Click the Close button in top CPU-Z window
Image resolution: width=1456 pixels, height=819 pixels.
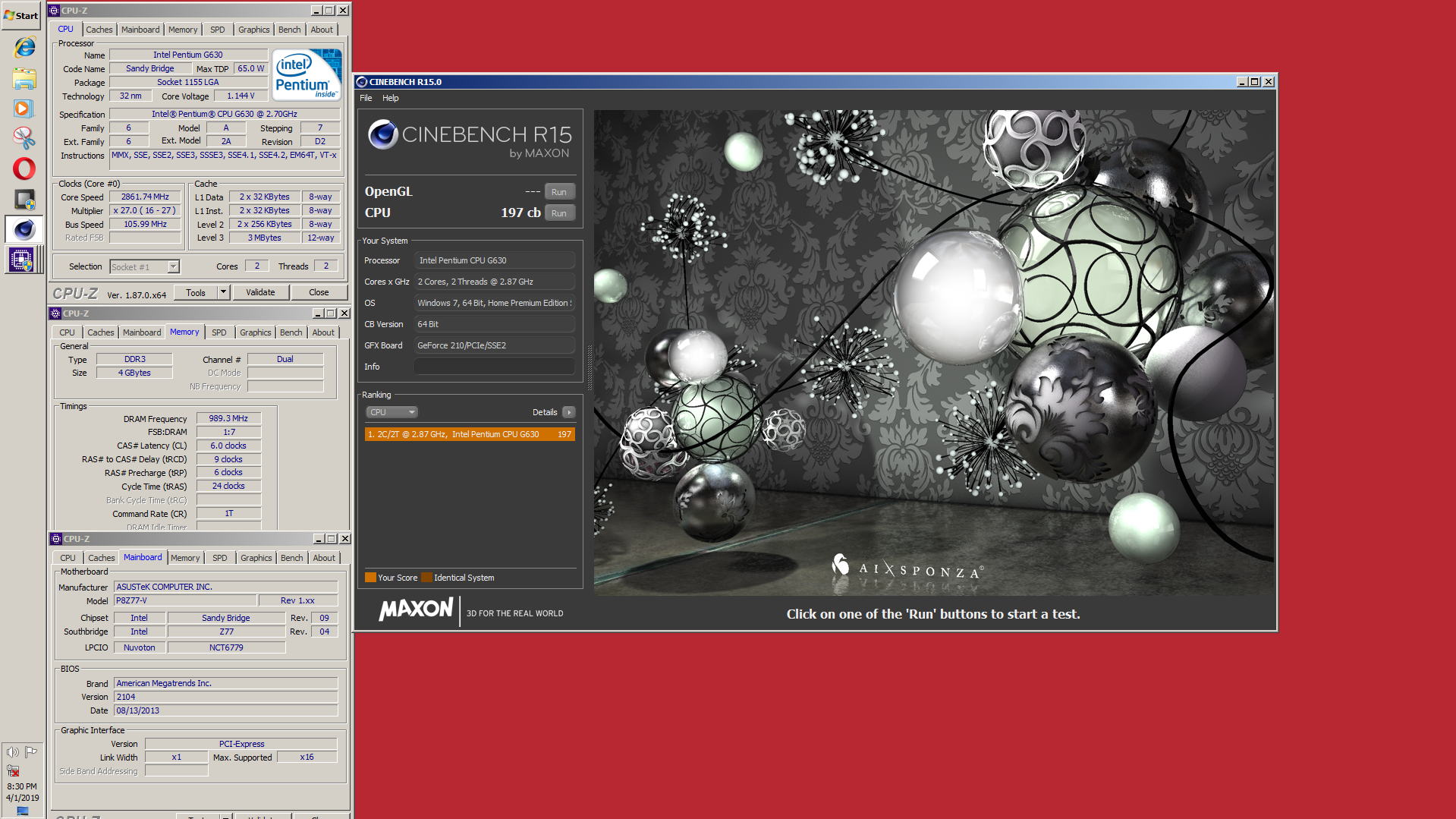319,292
